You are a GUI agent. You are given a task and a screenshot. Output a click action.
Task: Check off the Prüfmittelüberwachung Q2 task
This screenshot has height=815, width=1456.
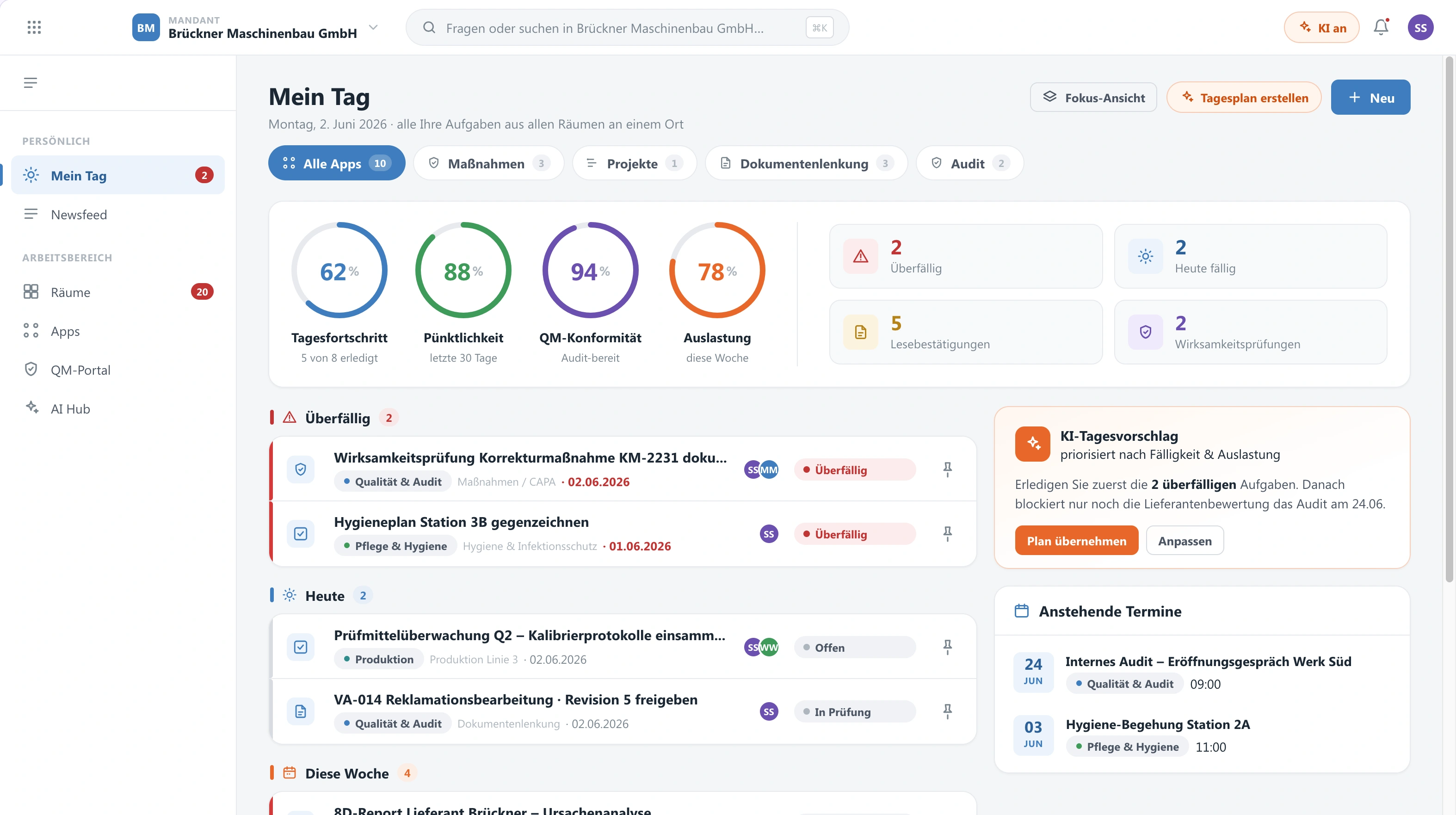301,647
